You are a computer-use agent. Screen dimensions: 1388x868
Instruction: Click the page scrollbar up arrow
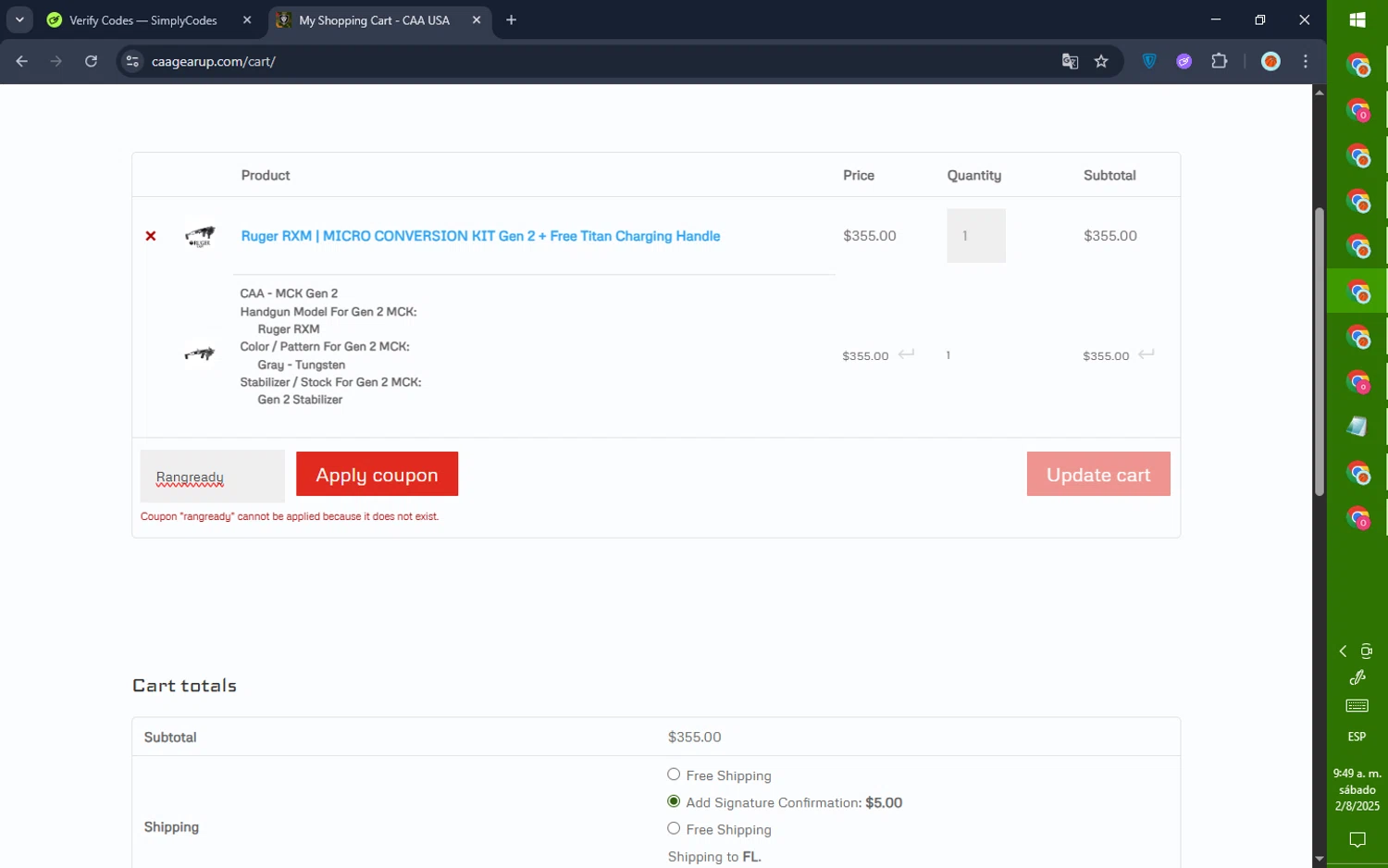[1319, 93]
